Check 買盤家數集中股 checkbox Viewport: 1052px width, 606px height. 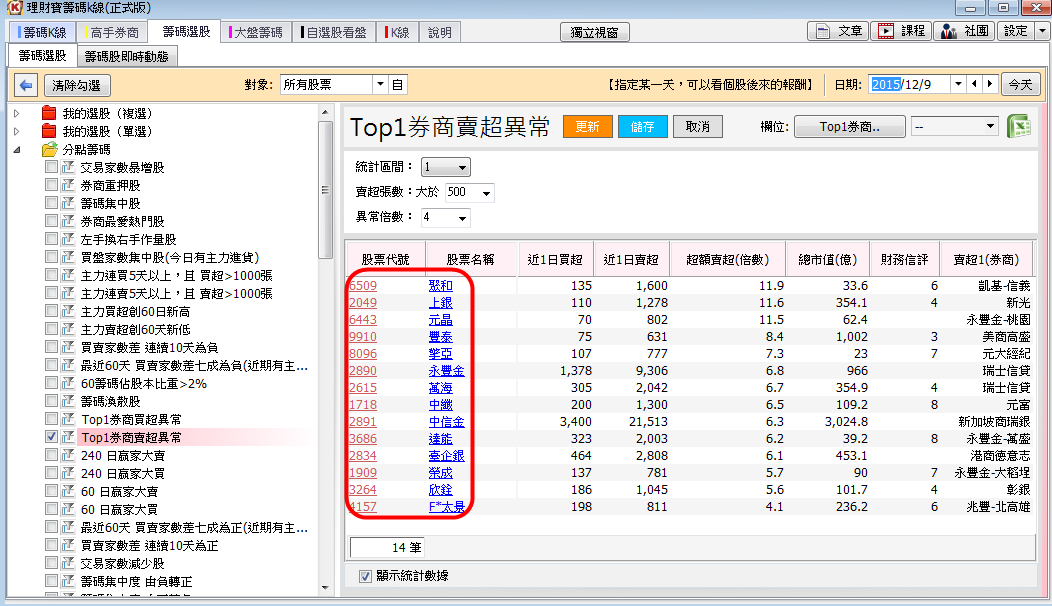pos(51,256)
